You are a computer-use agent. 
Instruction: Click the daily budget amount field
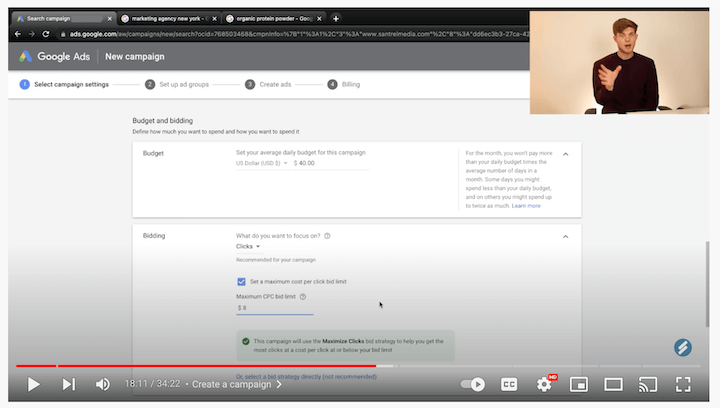(330, 163)
